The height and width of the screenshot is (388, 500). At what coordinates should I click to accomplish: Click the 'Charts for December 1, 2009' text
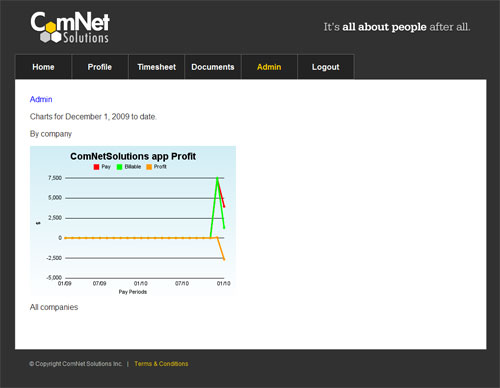click(x=93, y=117)
